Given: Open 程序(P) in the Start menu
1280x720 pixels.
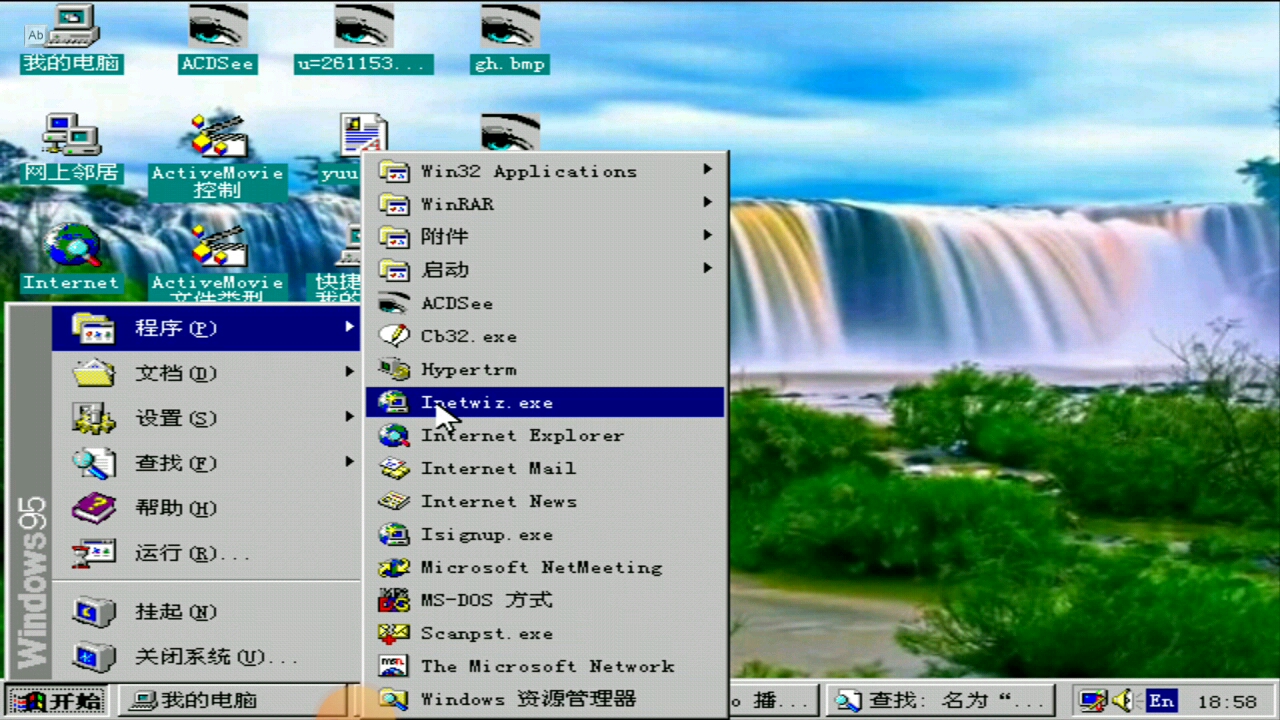Looking at the screenshot, I should 206,328.
